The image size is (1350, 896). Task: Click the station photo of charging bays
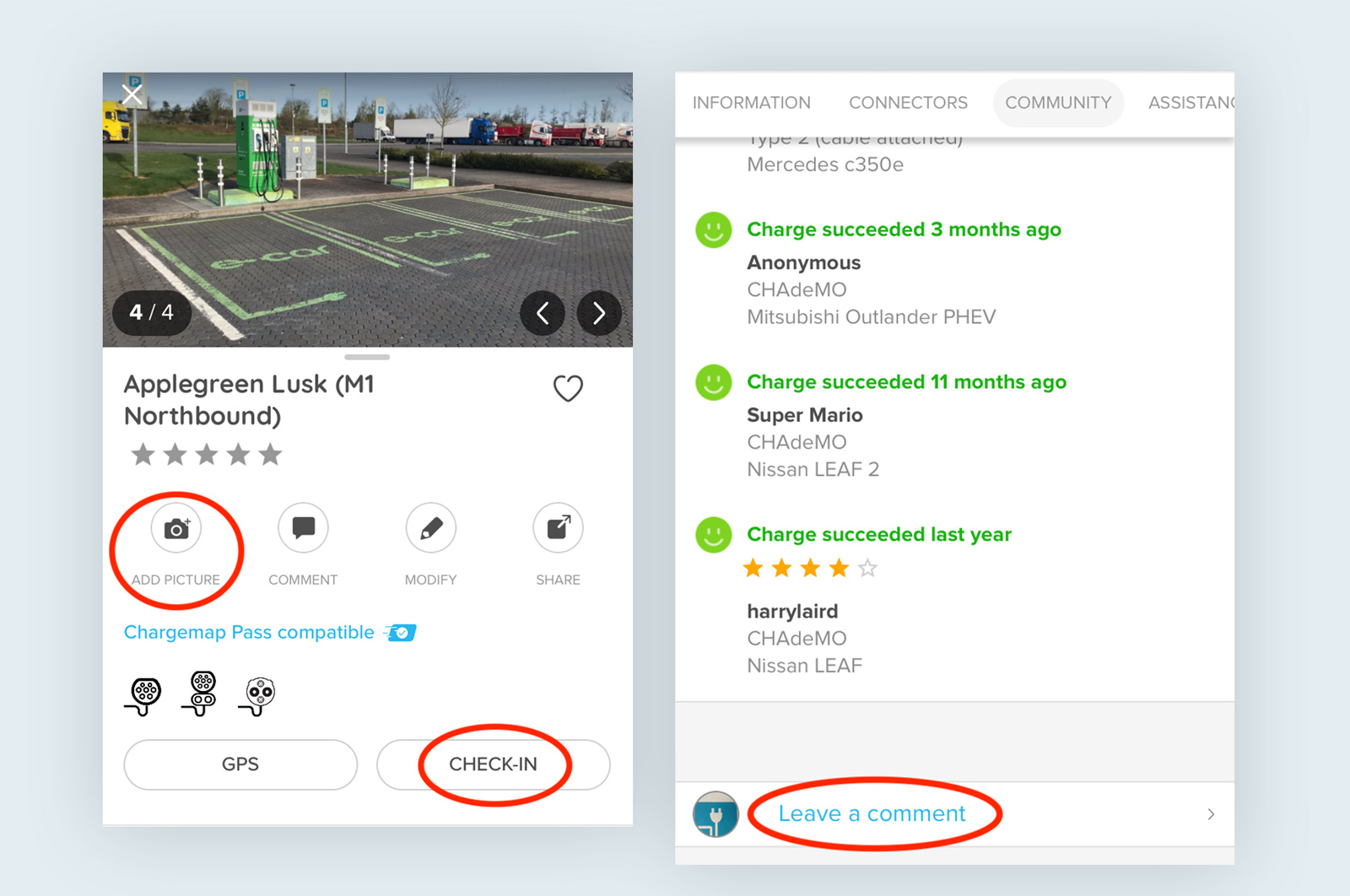368,209
